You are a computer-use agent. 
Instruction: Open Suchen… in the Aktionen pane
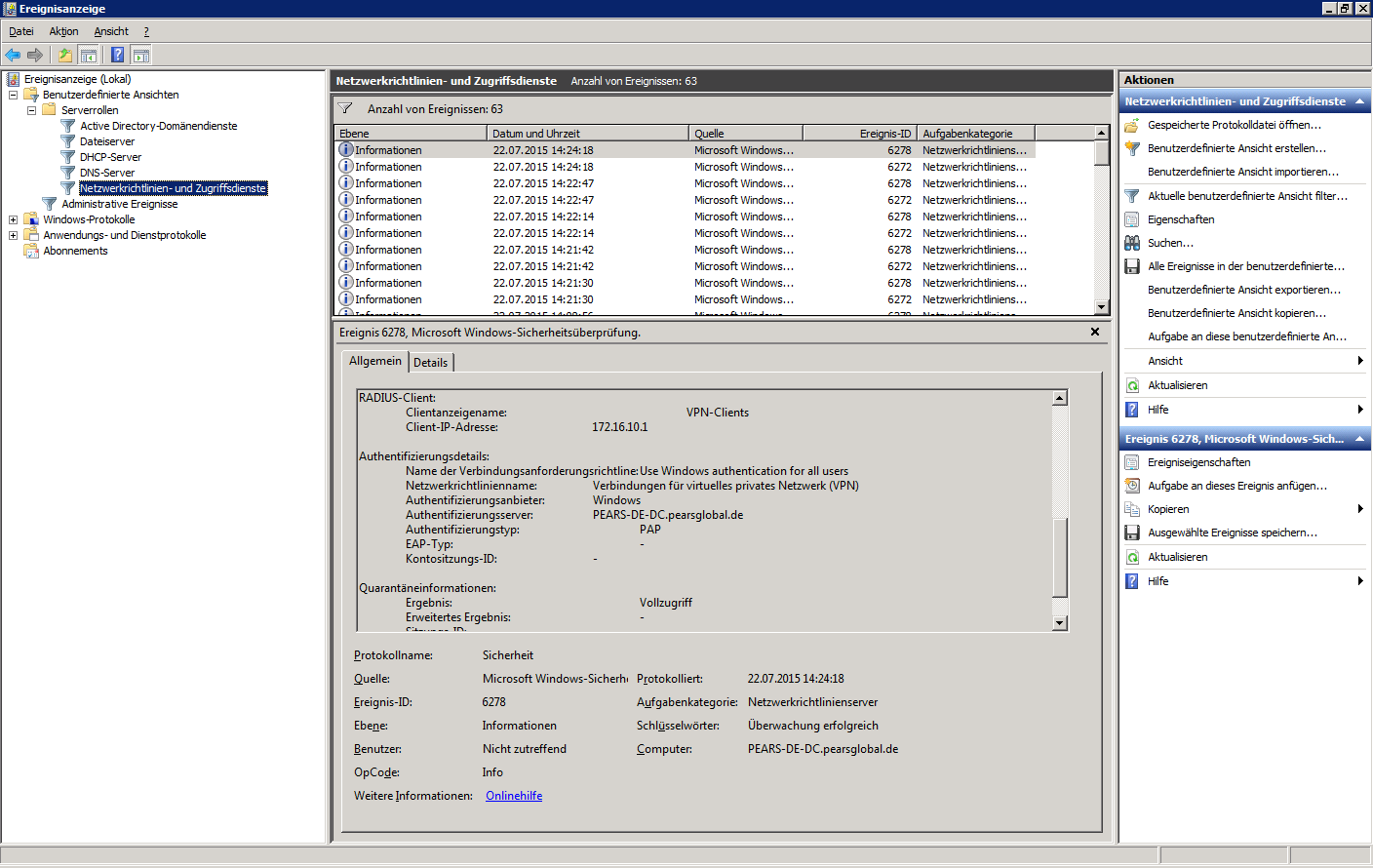tap(1170, 243)
